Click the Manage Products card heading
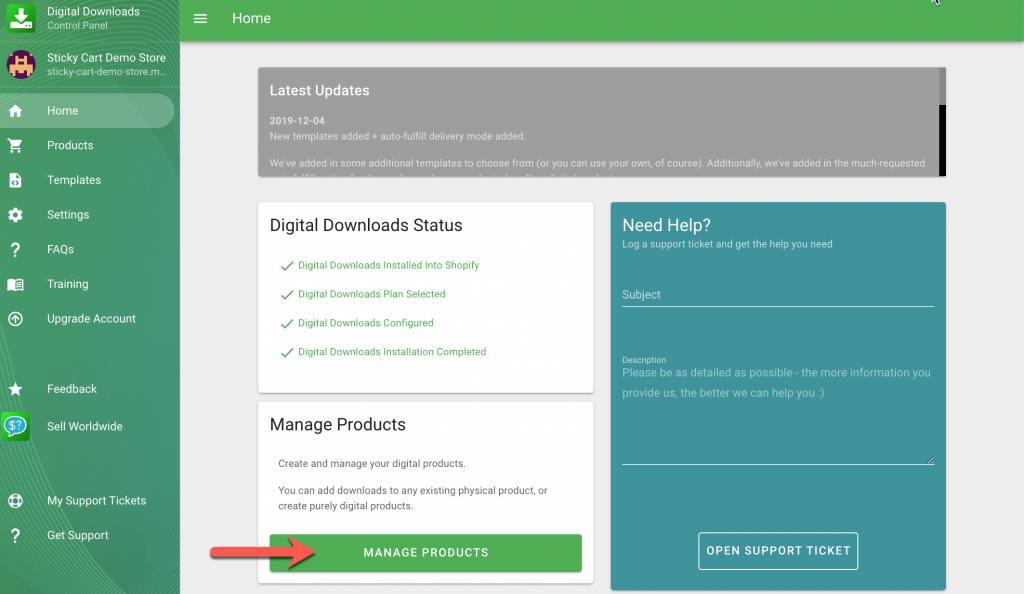 coord(338,425)
